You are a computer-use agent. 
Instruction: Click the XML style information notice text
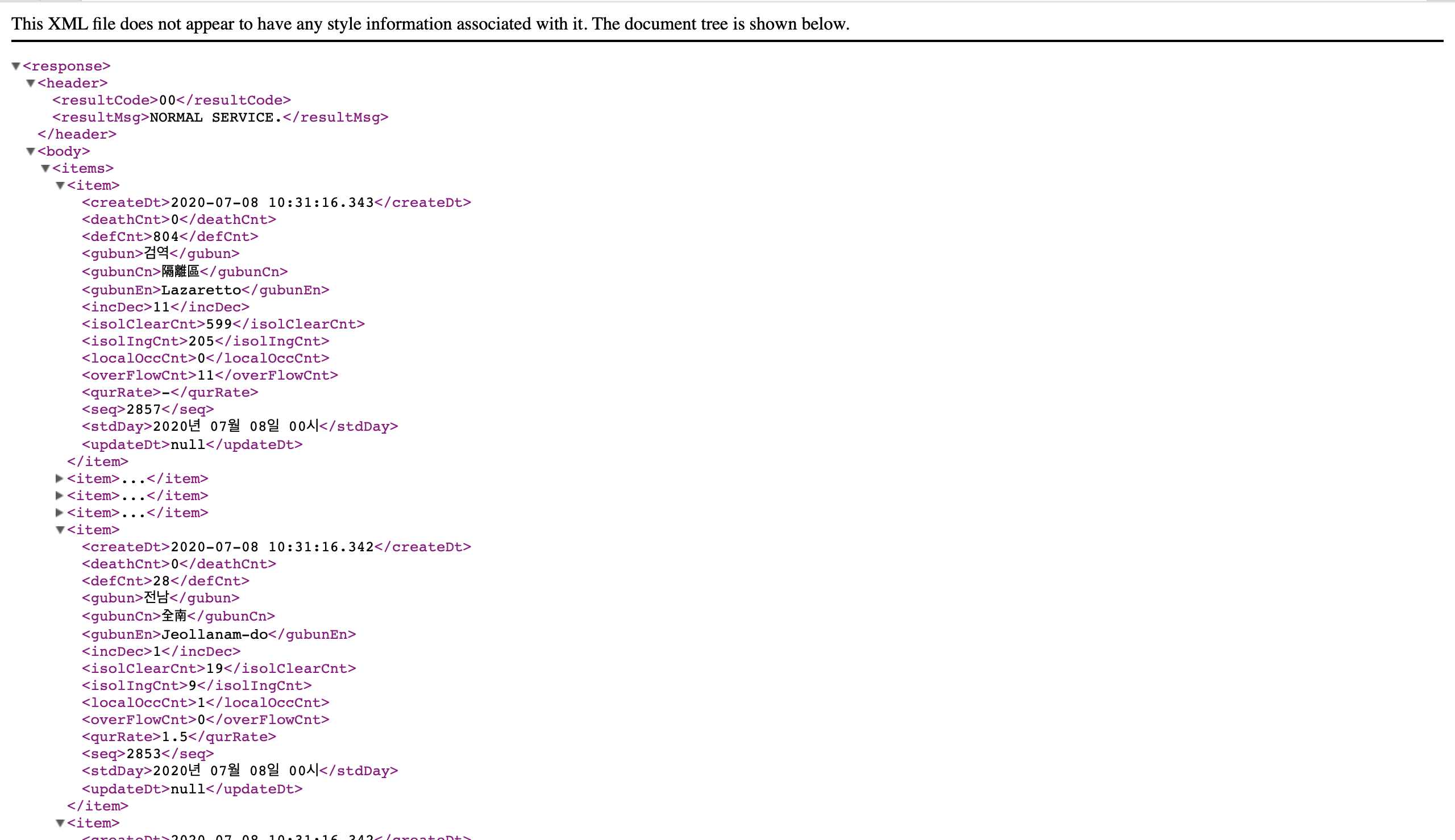coord(430,24)
